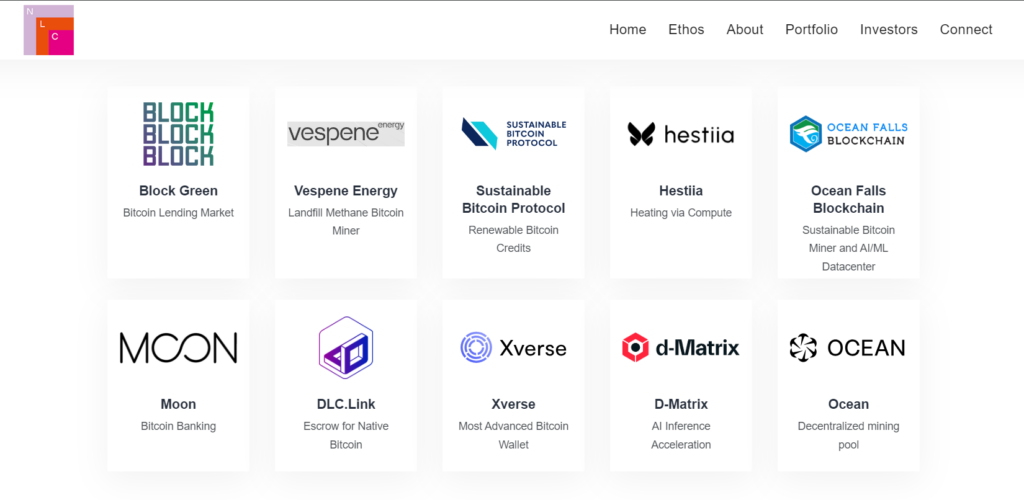Click 'Sustainable Bitcoin Miner and AI/ML Datacenter' text
This screenshot has width=1024, height=500.
848,248
